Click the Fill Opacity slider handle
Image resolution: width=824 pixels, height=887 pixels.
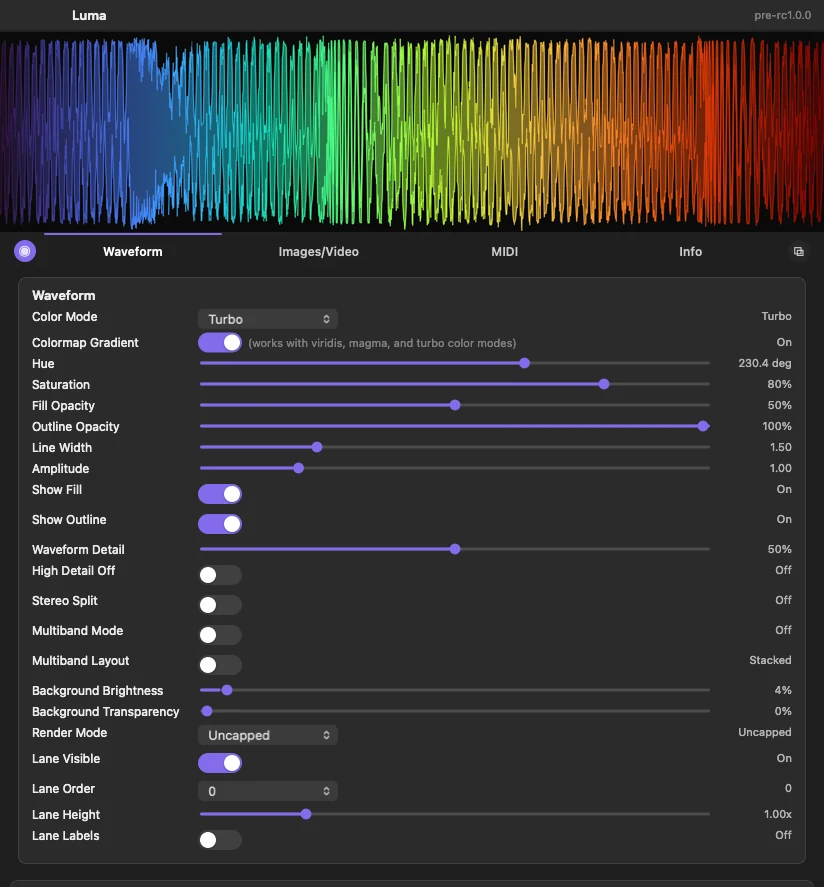click(x=455, y=405)
